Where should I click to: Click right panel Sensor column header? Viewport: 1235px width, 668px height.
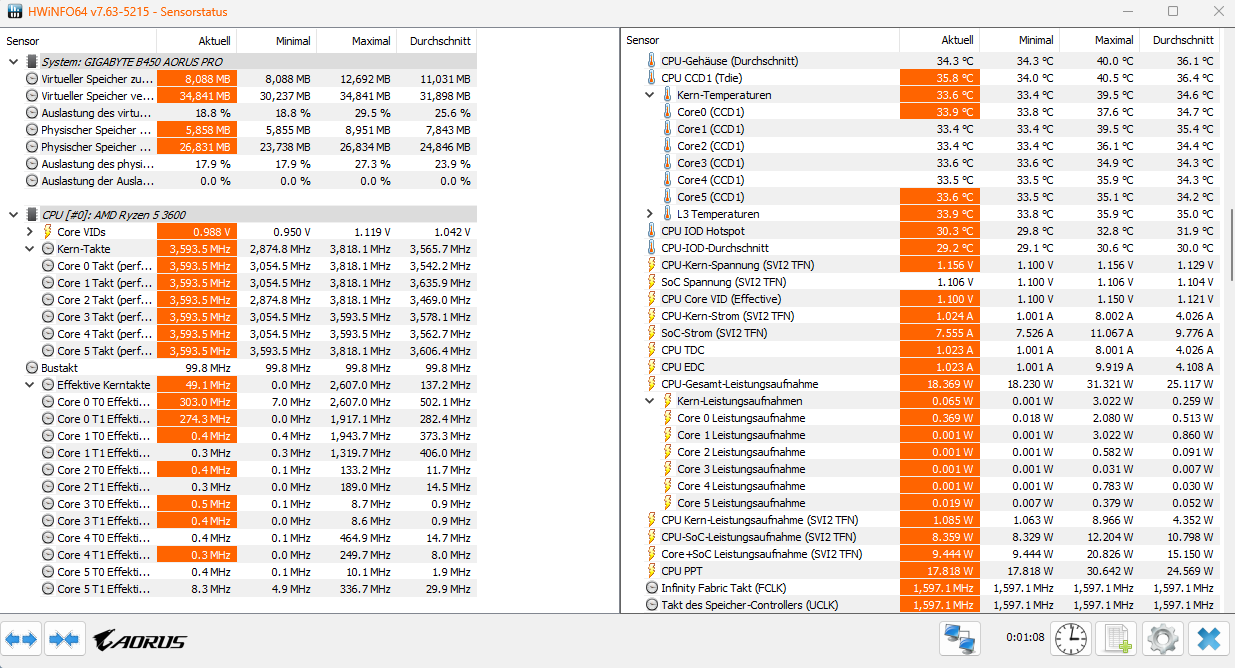pos(760,40)
